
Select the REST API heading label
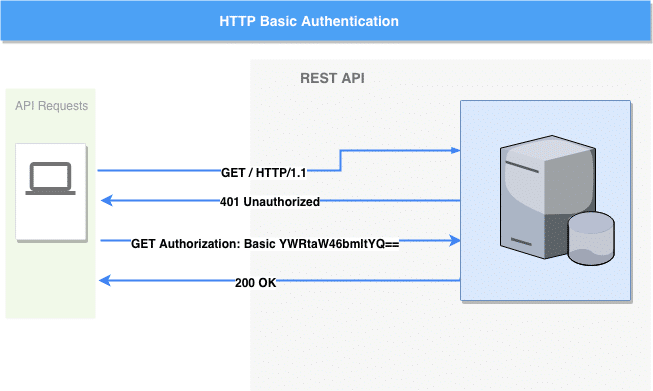point(332,78)
